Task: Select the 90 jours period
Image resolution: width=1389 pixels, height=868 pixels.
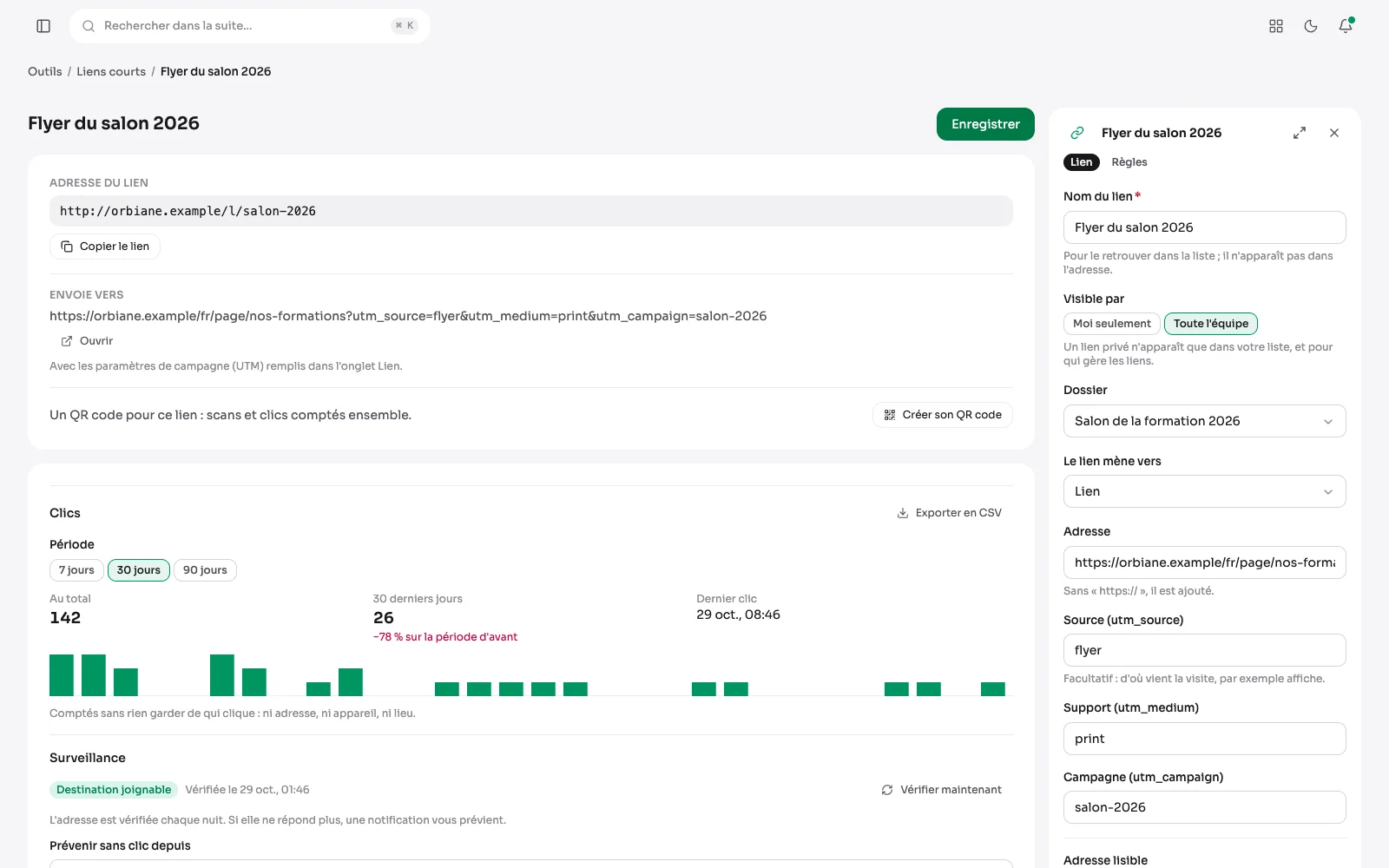Action: tap(205, 570)
